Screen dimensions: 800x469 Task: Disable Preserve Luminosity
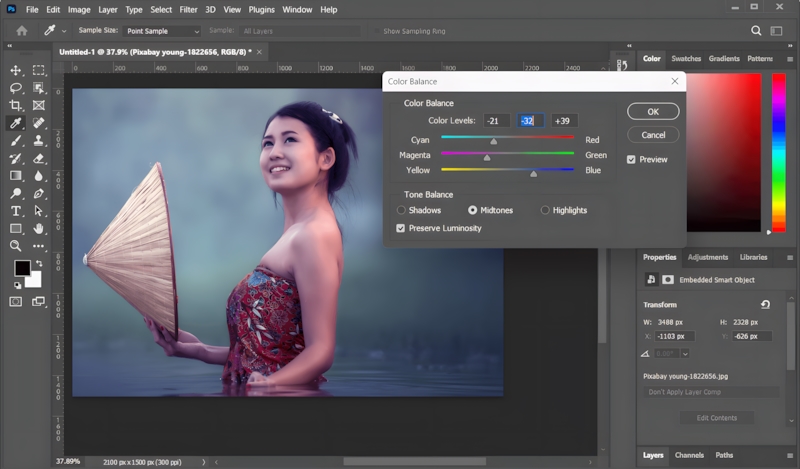[x=401, y=228]
